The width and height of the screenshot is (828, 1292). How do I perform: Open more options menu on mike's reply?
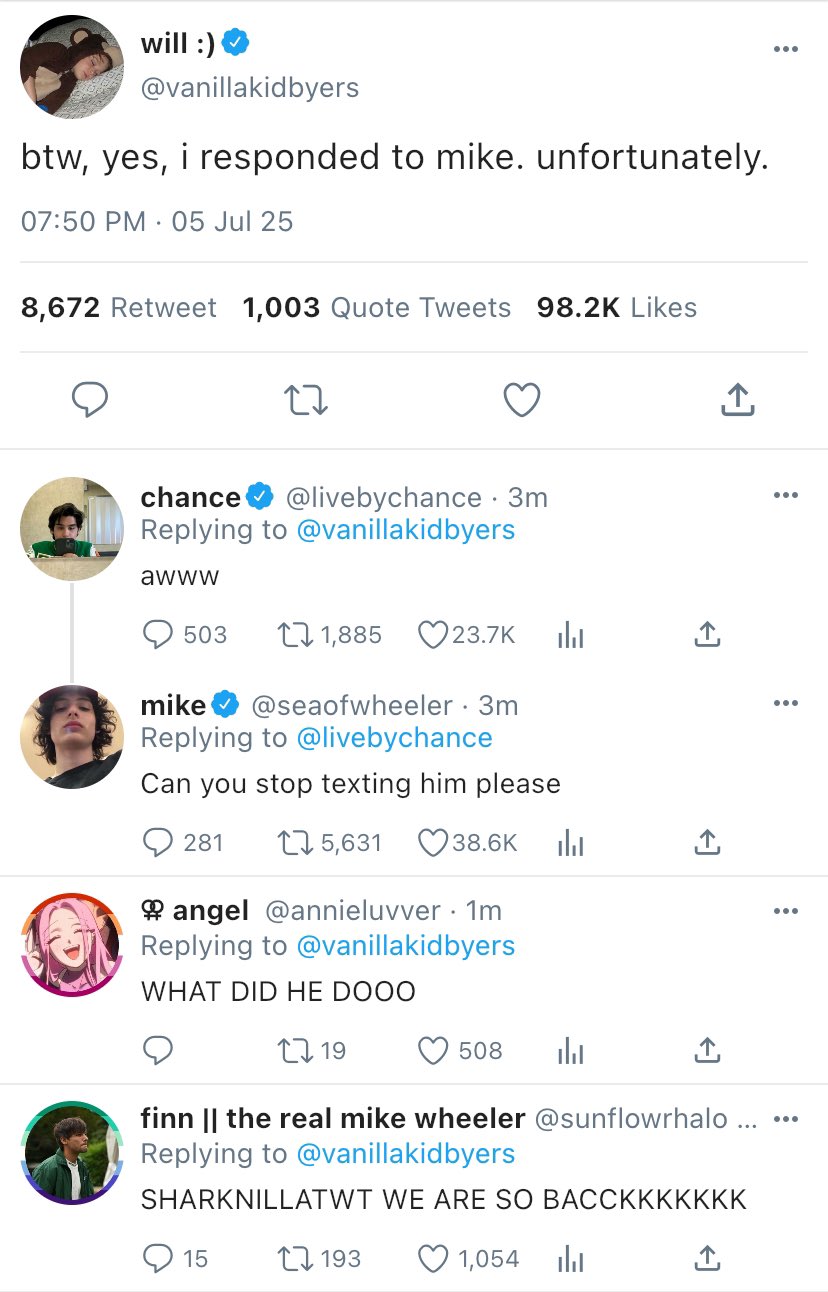tap(786, 704)
